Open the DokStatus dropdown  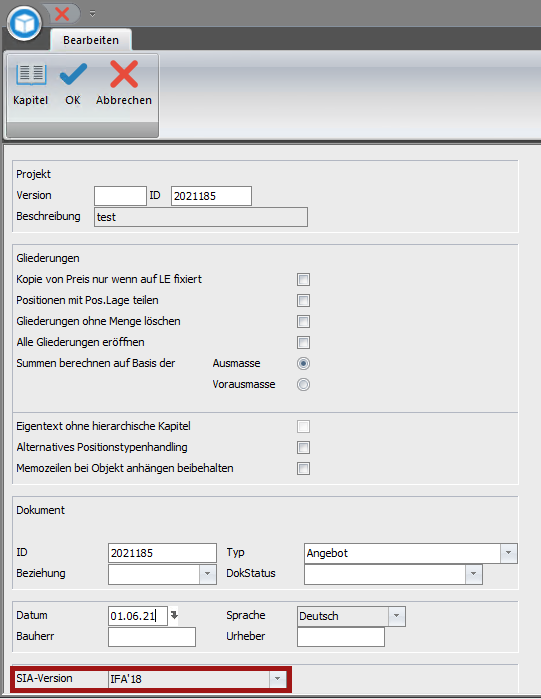(x=474, y=574)
